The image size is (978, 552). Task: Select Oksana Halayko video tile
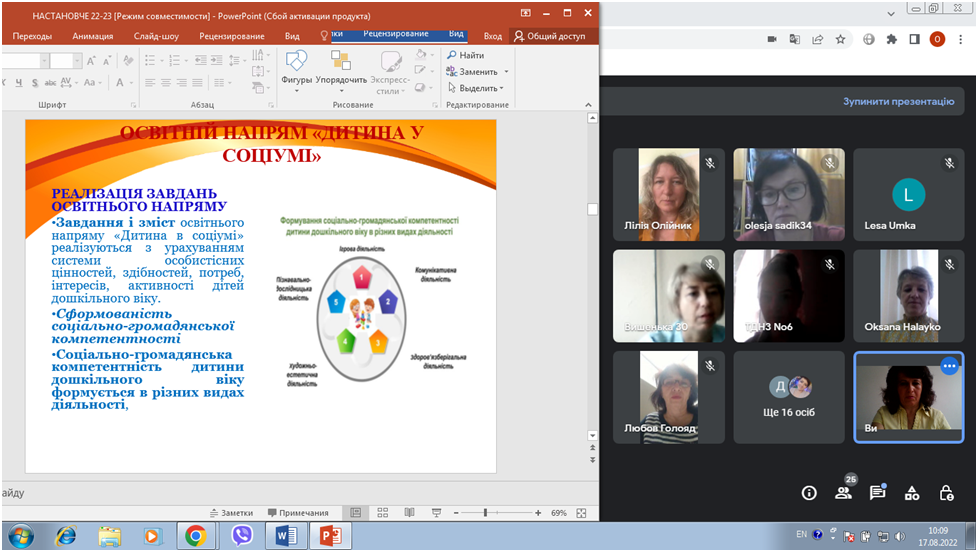click(908, 296)
